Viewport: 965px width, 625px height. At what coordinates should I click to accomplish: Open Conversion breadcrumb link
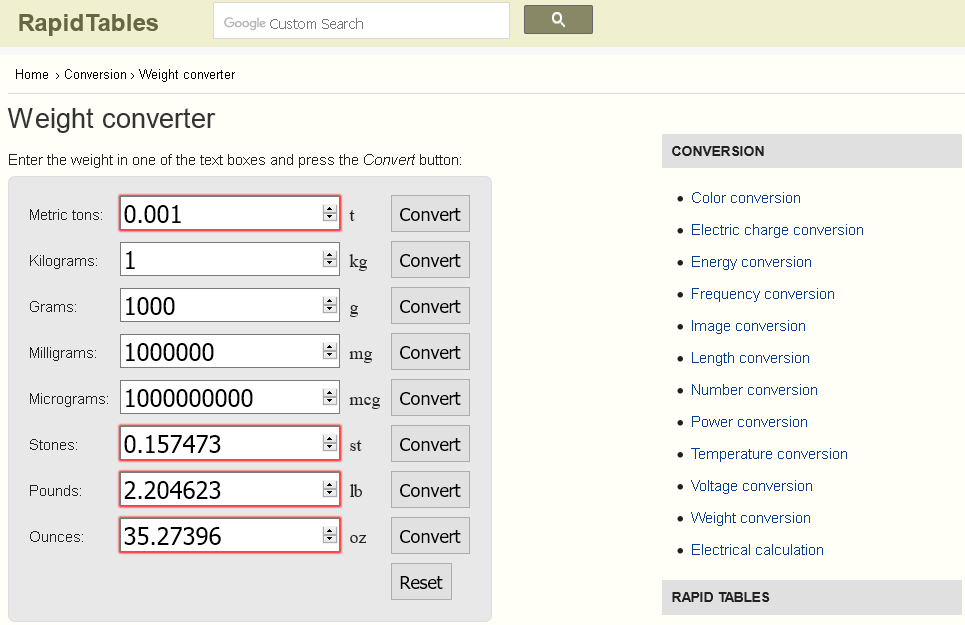[95, 75]
